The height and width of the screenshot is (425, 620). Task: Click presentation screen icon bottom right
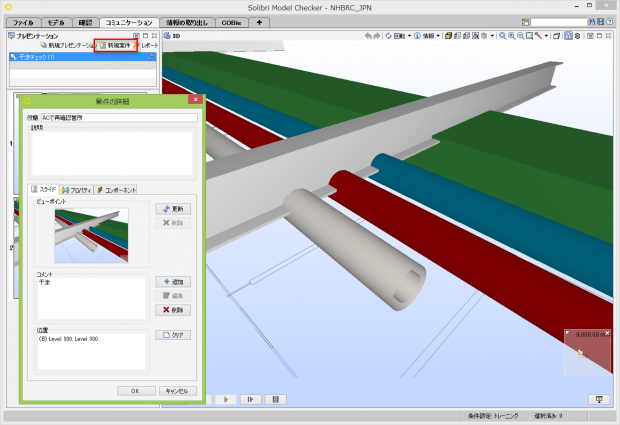(599, 400)
